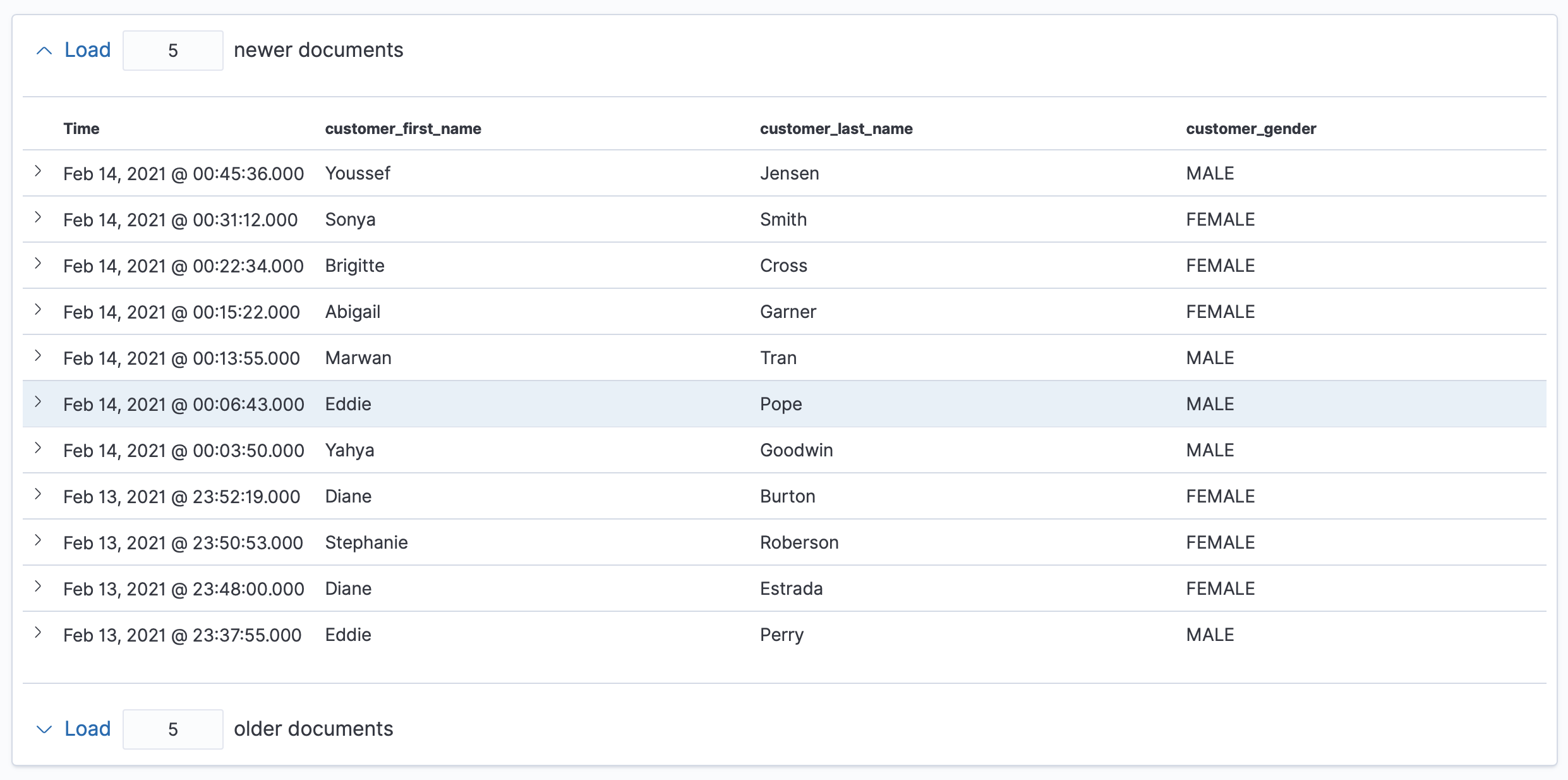The width and height of the screenshot is (1568, 780).
Task: Click Load to fetch newer documents
Action: coord(87,50)
